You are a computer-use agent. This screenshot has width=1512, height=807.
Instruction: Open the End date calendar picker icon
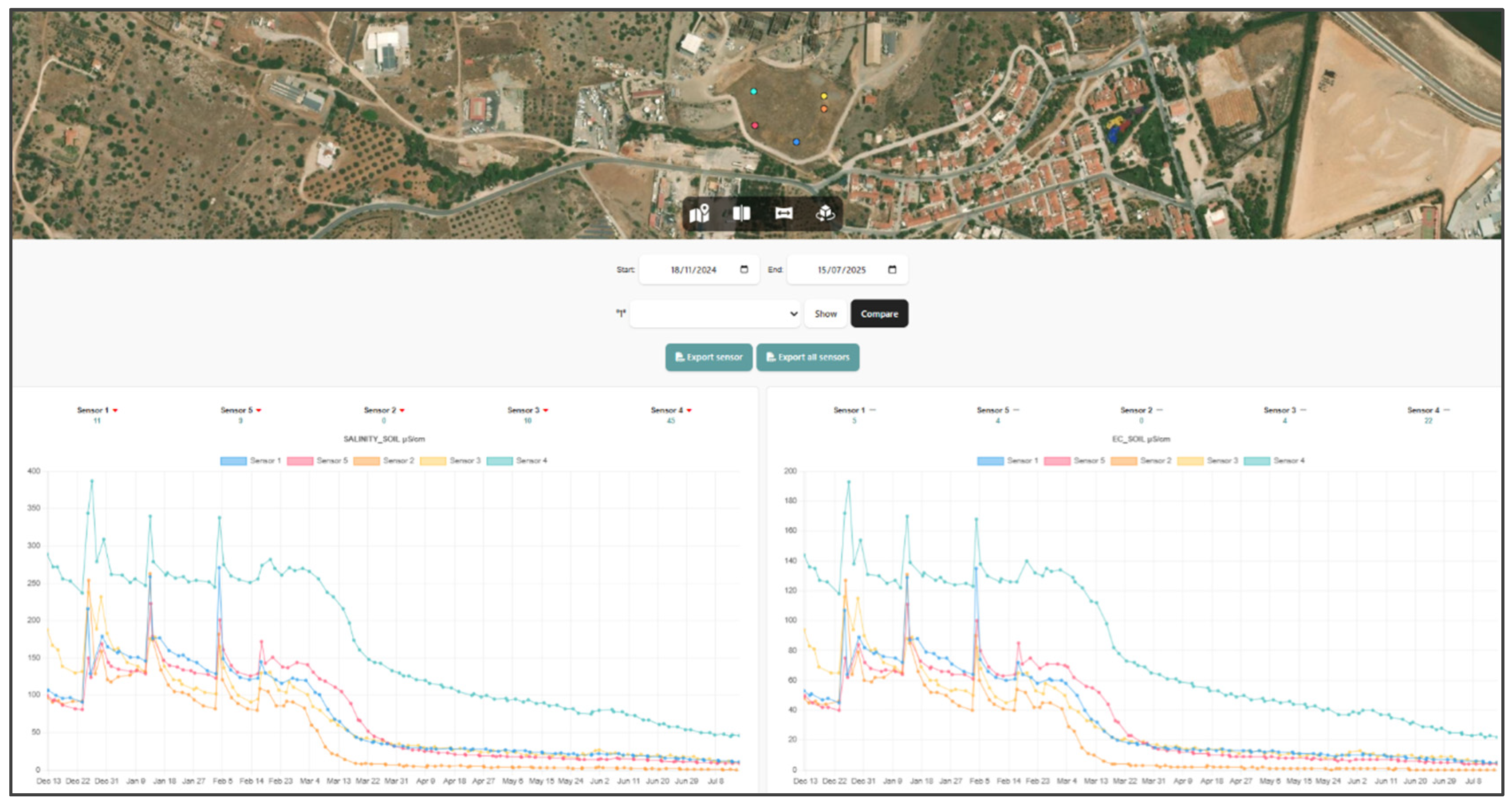pyautogui.click(x=892, y=270)
